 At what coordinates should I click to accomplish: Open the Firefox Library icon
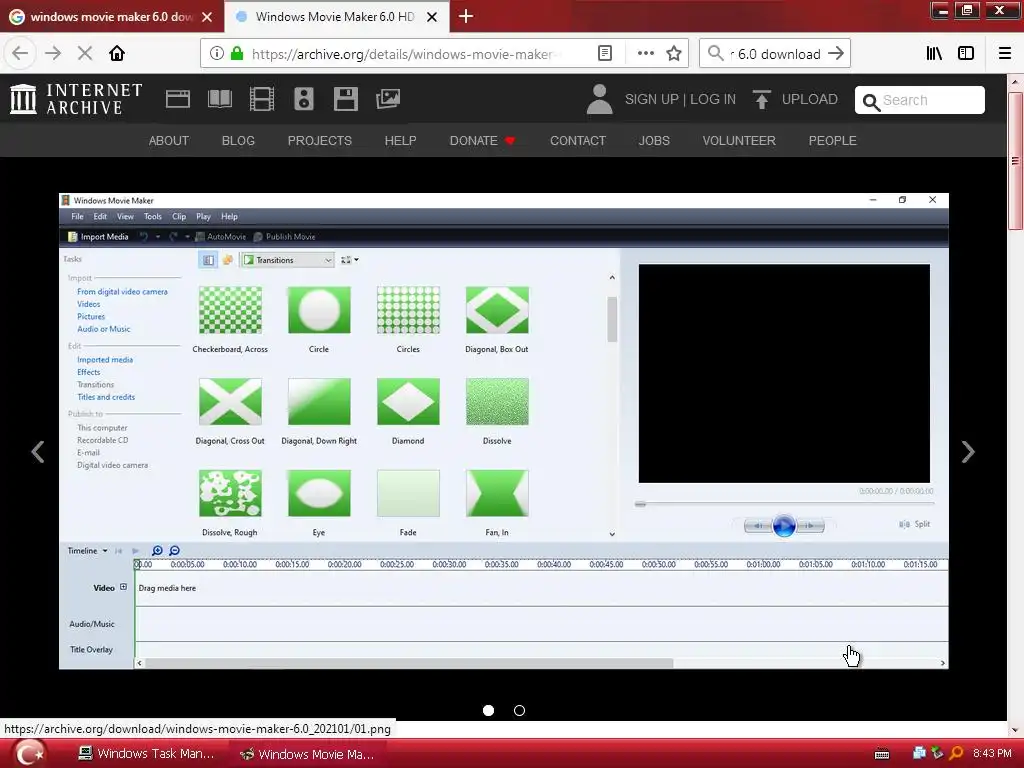pyautogui.click(x=934, y=53)
